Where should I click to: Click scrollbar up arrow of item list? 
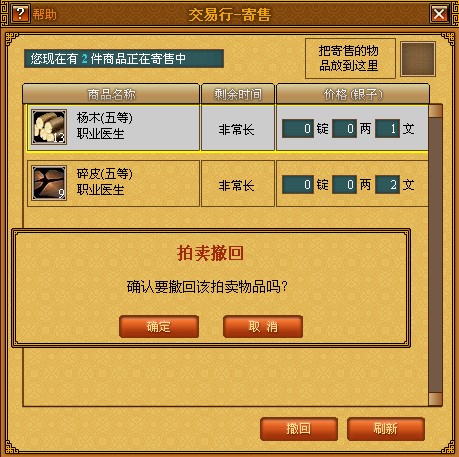click(435, 110)
